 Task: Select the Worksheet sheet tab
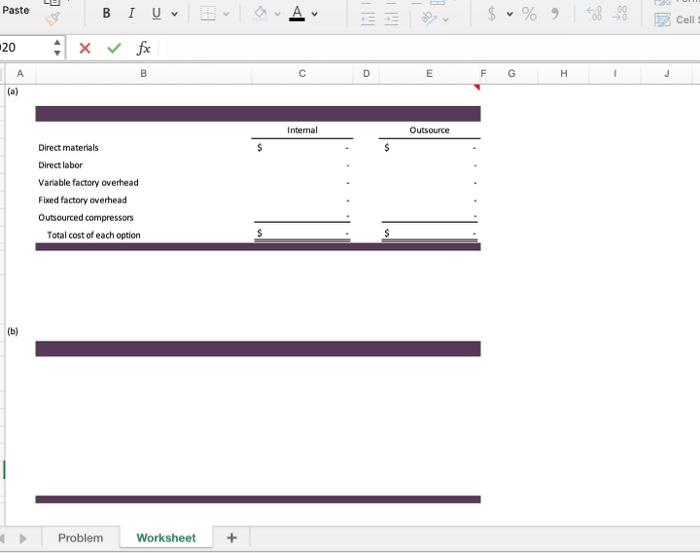pyautogui.click(x=166, y=538)
